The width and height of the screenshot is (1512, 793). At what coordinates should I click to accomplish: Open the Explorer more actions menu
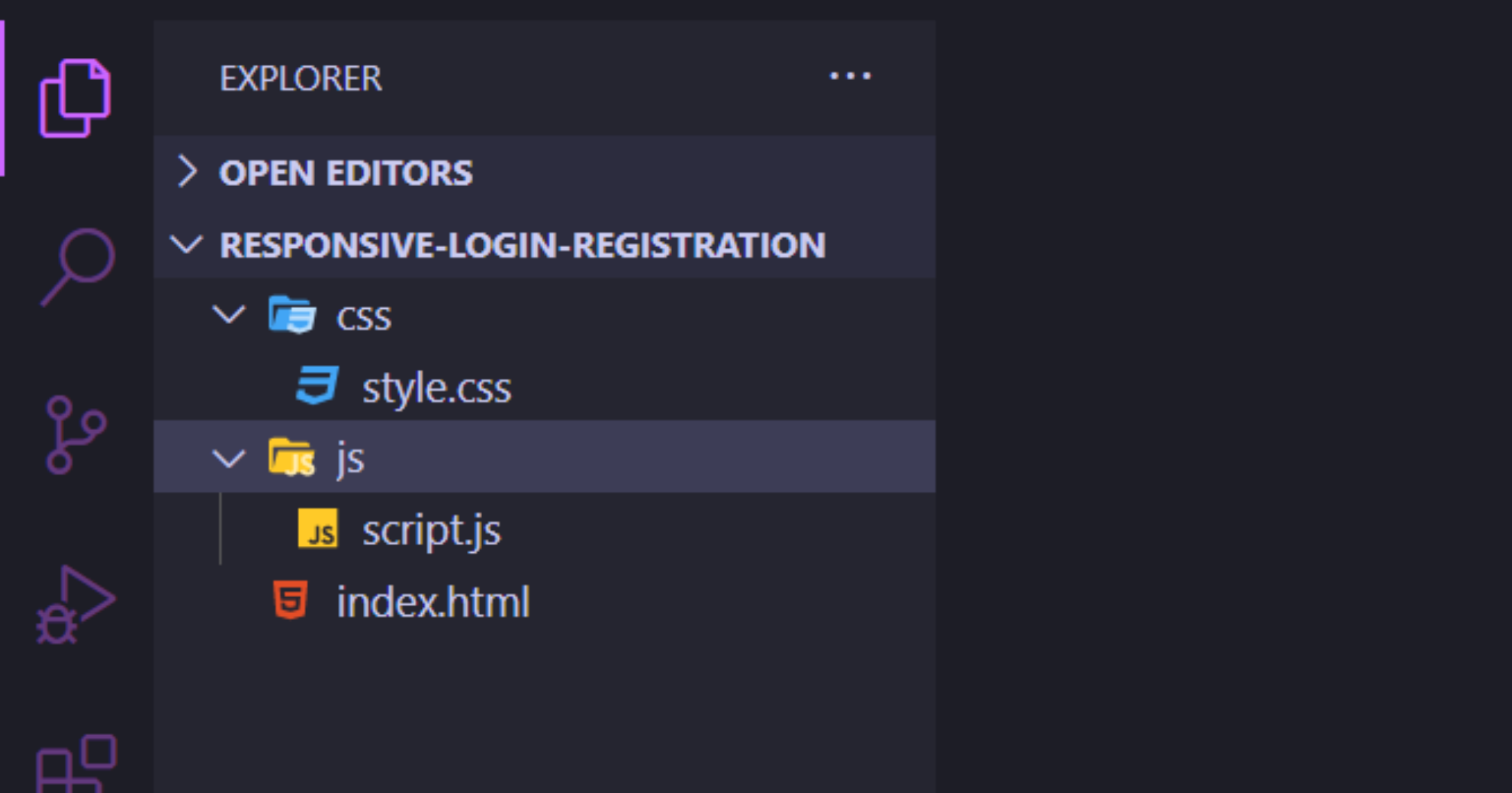point(850,76)
